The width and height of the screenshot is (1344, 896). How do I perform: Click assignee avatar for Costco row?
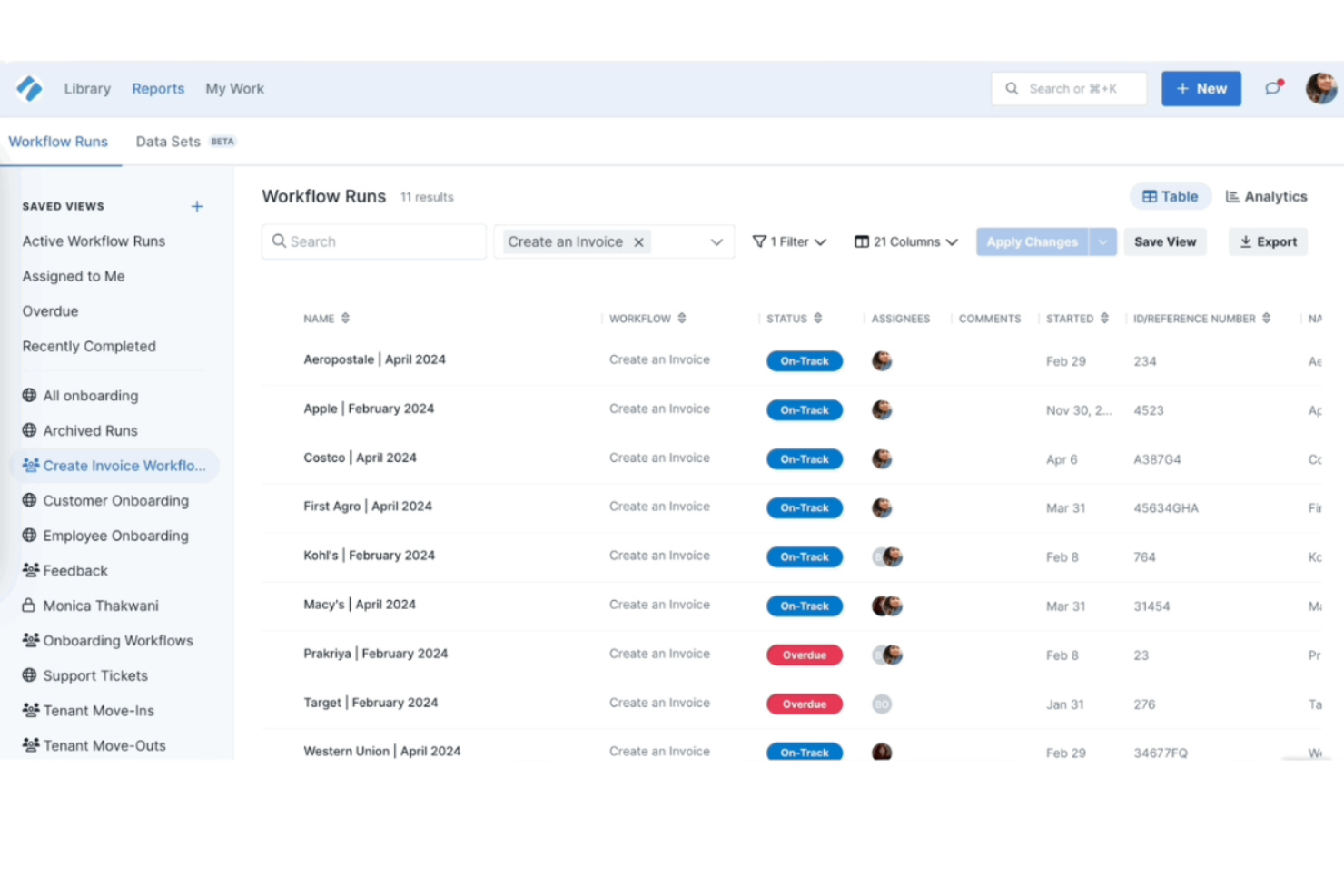tap(882, 459)
